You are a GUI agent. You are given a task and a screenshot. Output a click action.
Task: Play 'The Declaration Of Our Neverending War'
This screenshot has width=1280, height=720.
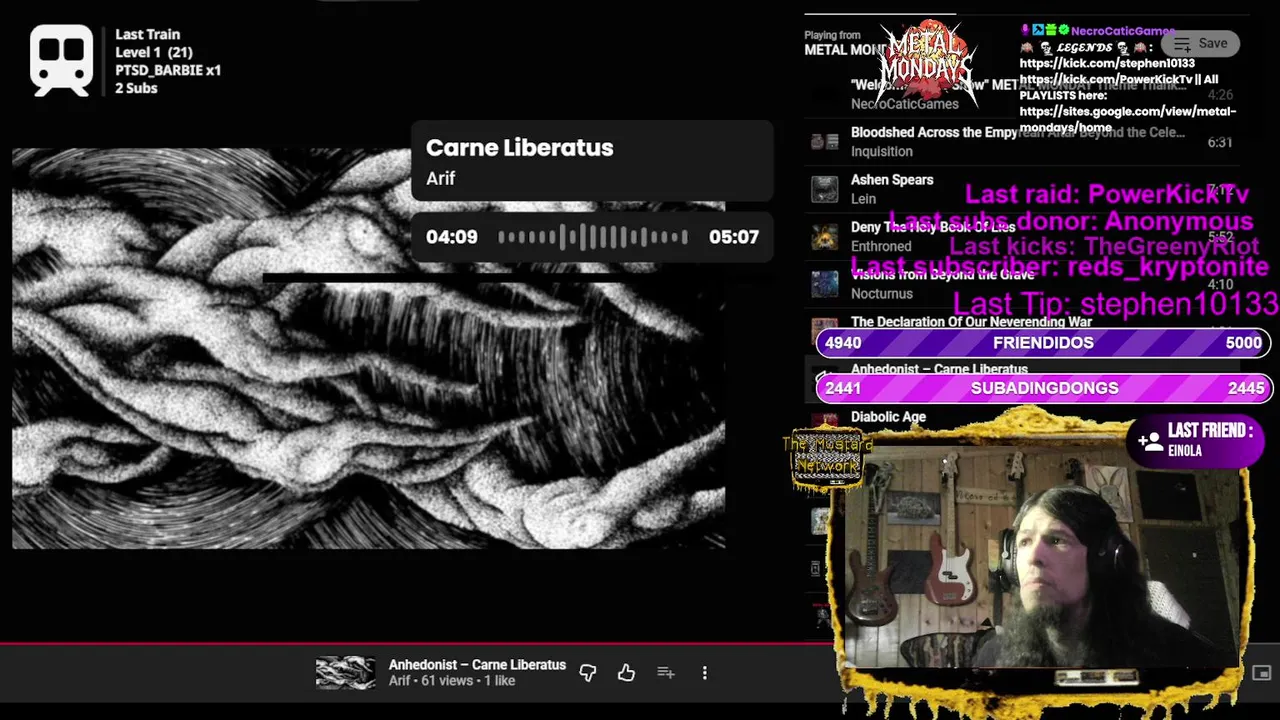pos(971,322)
